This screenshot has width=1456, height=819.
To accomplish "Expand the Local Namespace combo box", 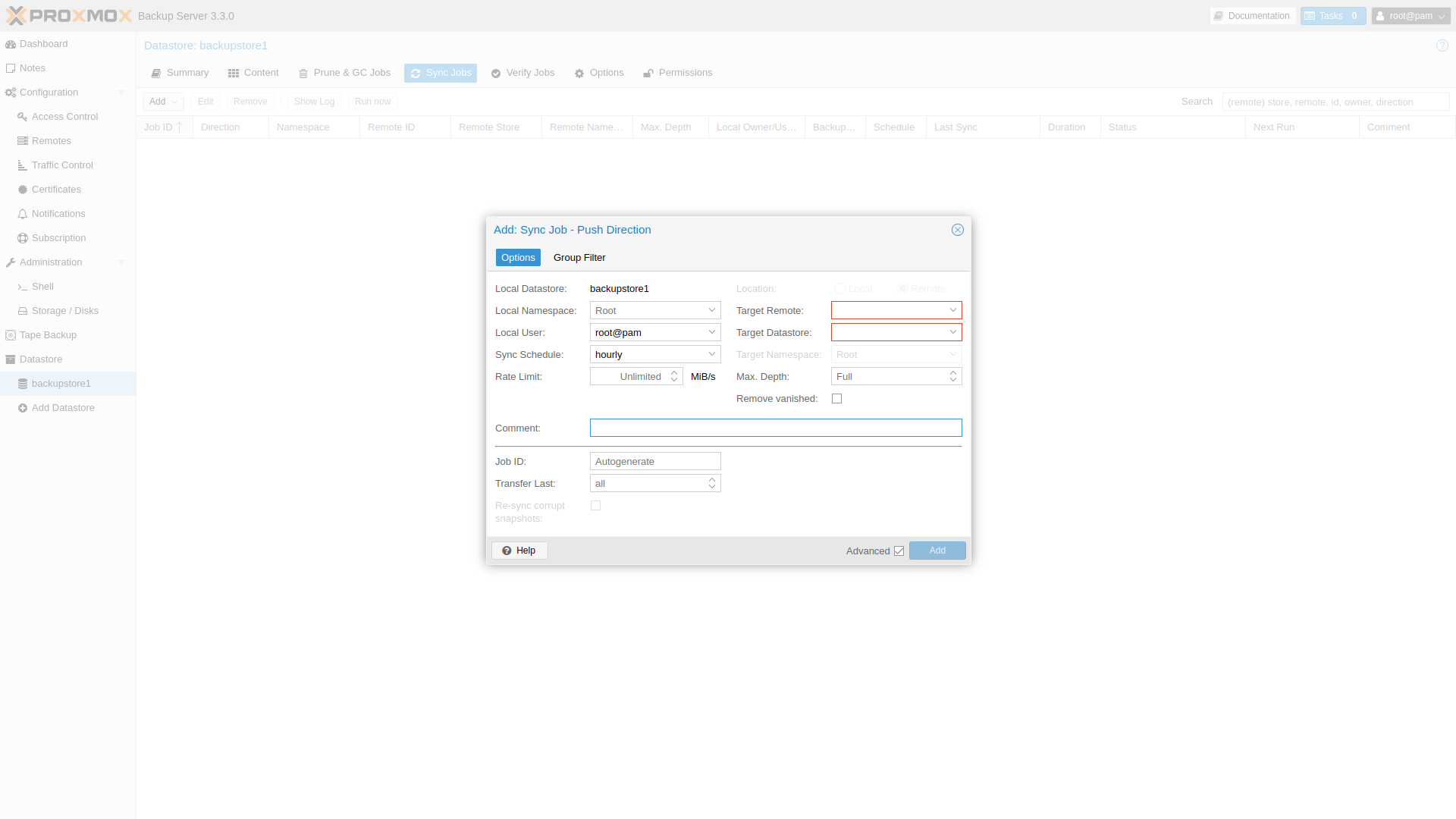I will pyautogui.click(x=711, y=310).
